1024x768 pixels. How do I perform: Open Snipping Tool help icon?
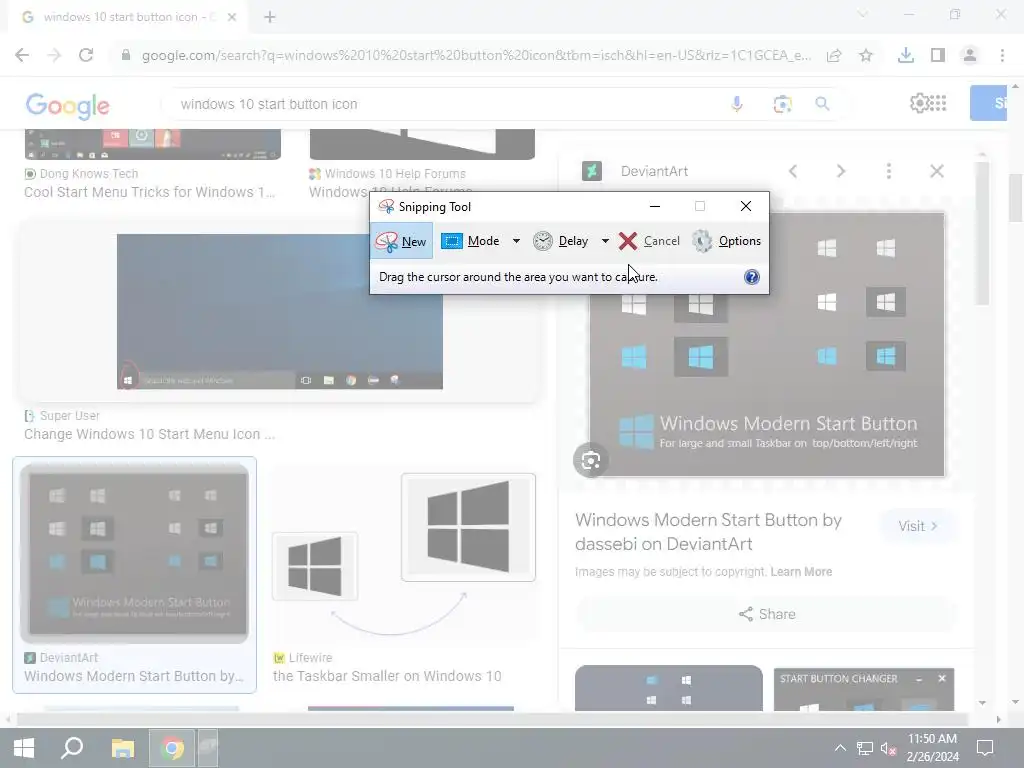point(752,277)
